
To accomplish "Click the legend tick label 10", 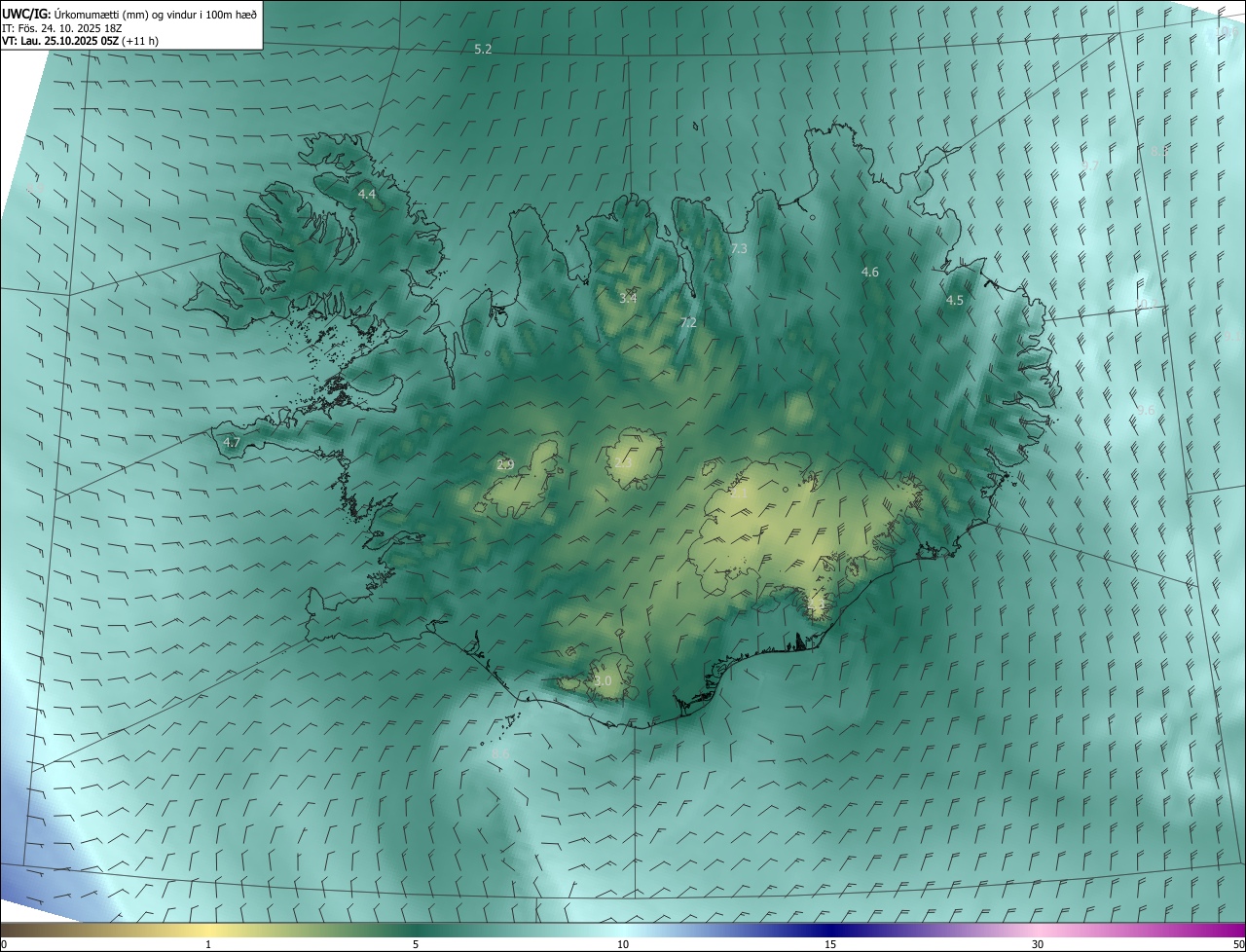I will pos(623,944).
